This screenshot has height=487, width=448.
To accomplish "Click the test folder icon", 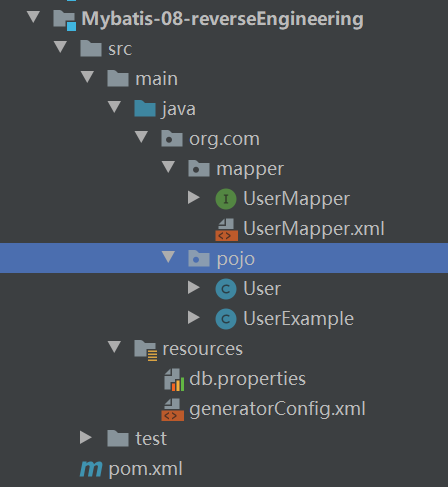I will tap(118, 438).
